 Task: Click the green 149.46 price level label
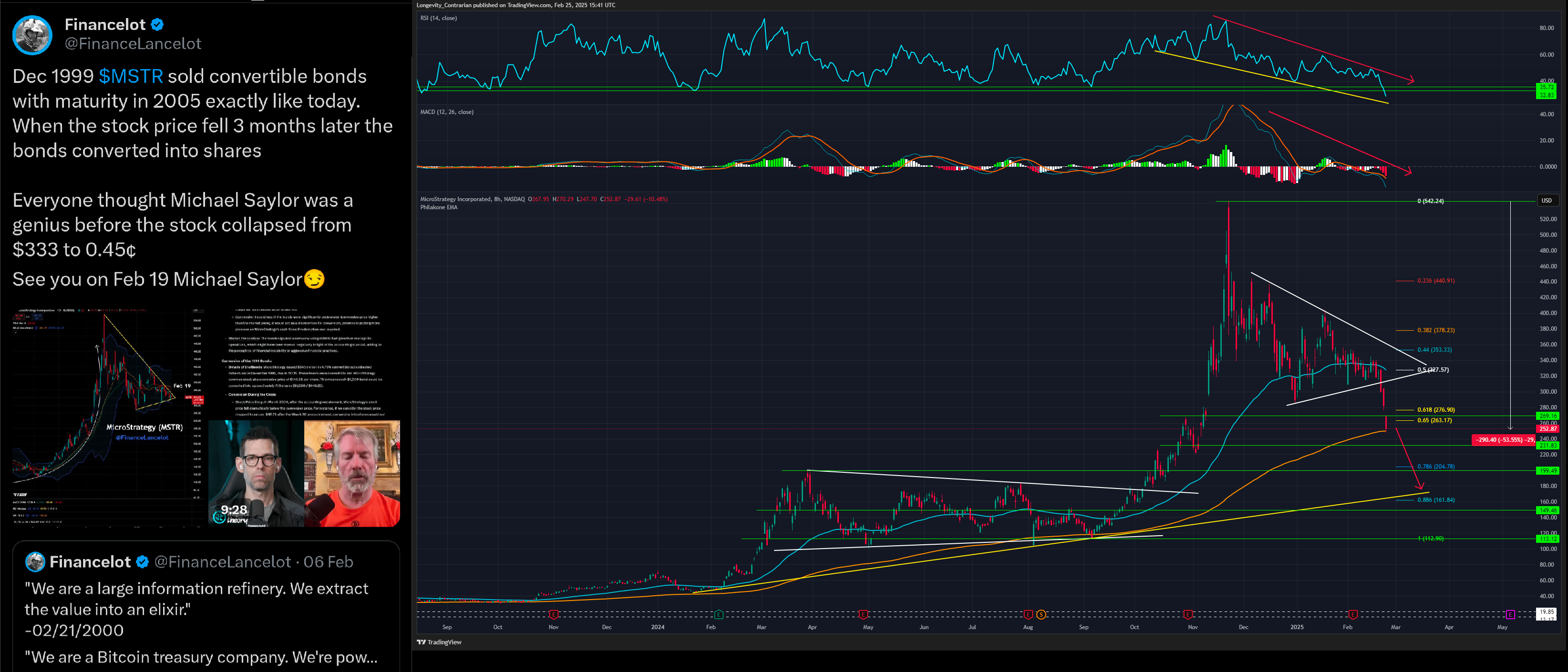[x=1547, y=510]
